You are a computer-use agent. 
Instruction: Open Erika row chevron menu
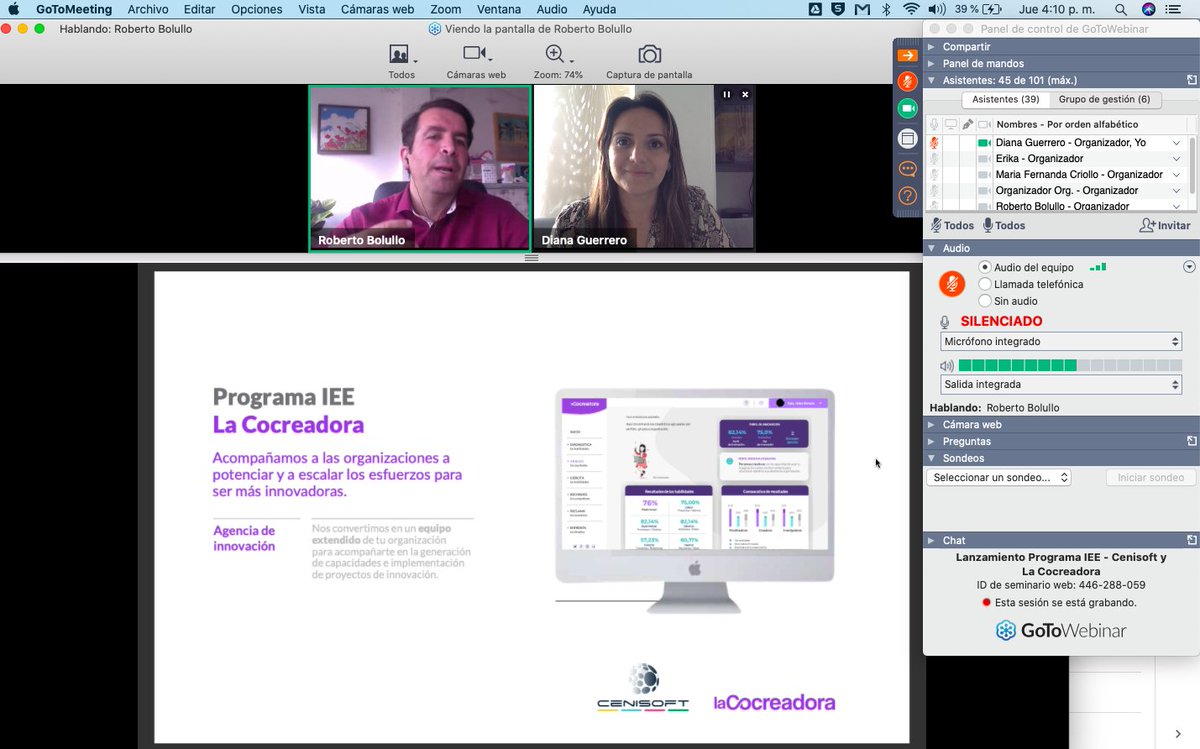point(1178,159)
